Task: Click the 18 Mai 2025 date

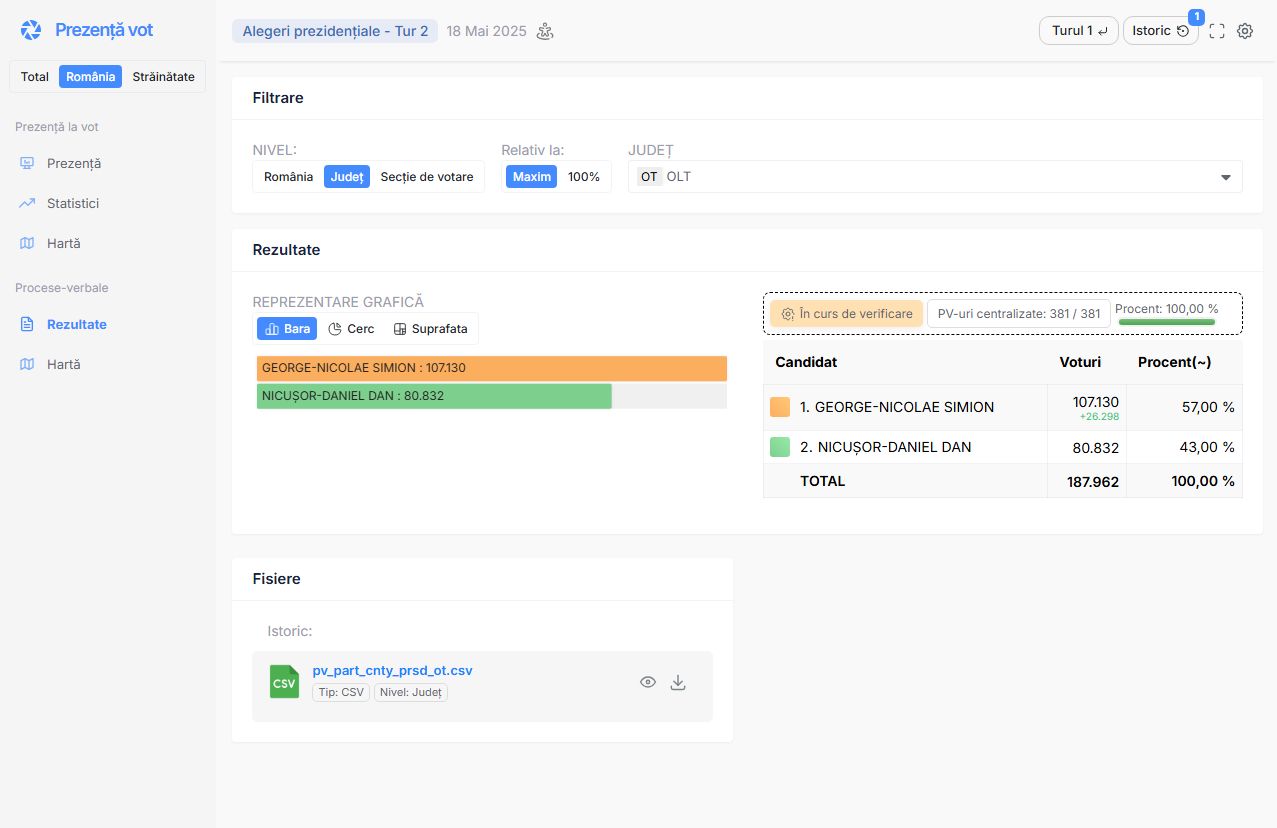Action: point(486,31)
